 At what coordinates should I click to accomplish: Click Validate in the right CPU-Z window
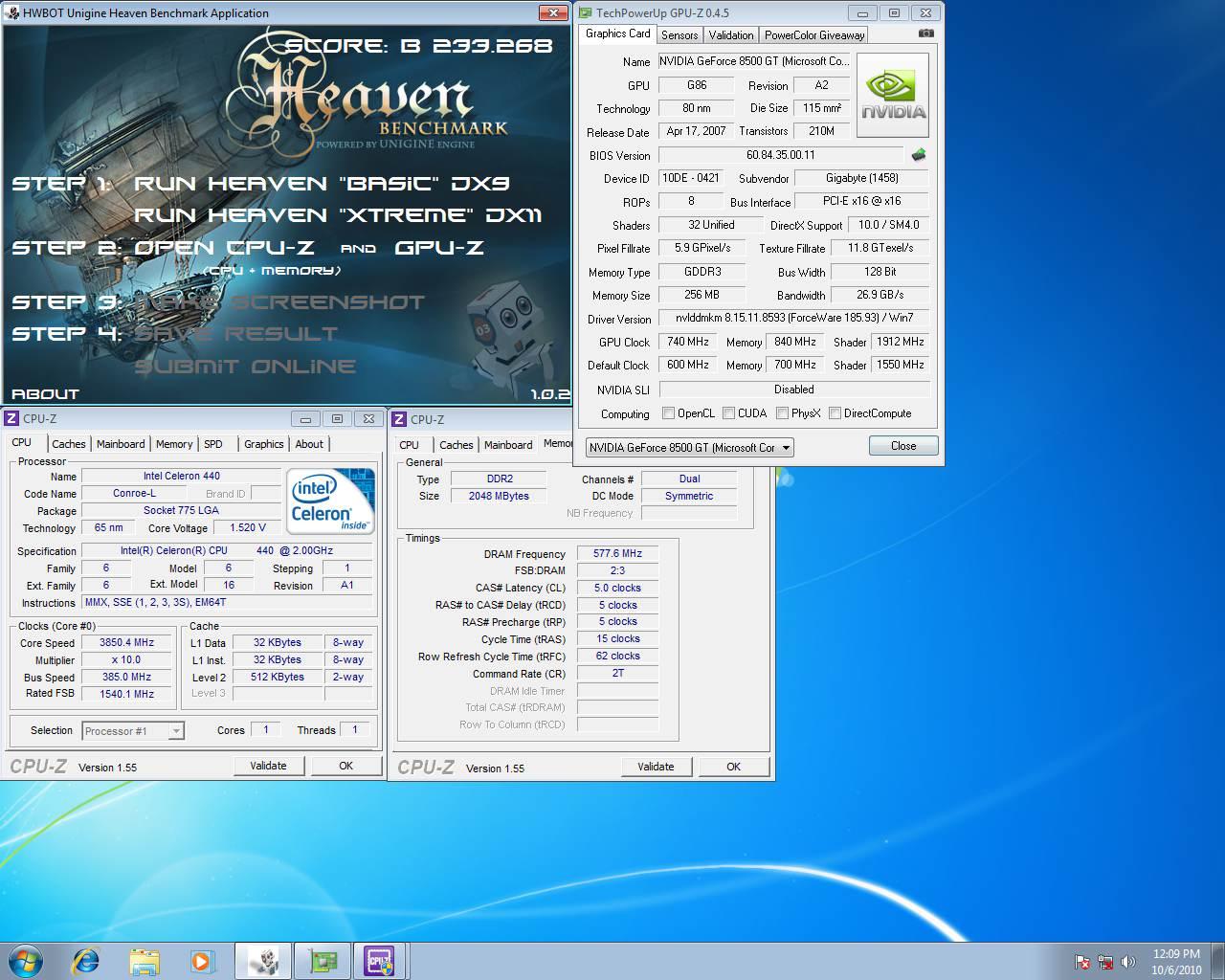[x=656, y=767]
